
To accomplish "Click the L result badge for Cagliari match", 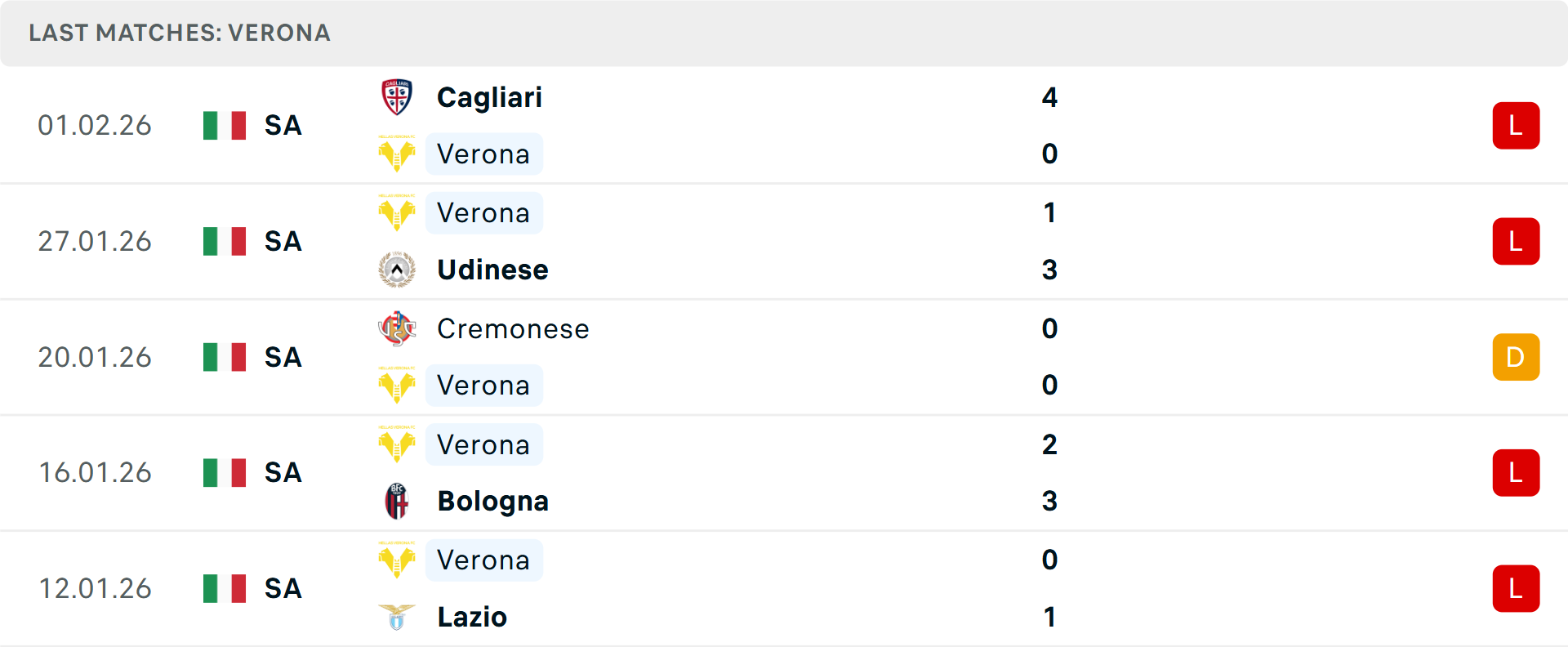I will pyautogui.click(x=1516, y=126).
